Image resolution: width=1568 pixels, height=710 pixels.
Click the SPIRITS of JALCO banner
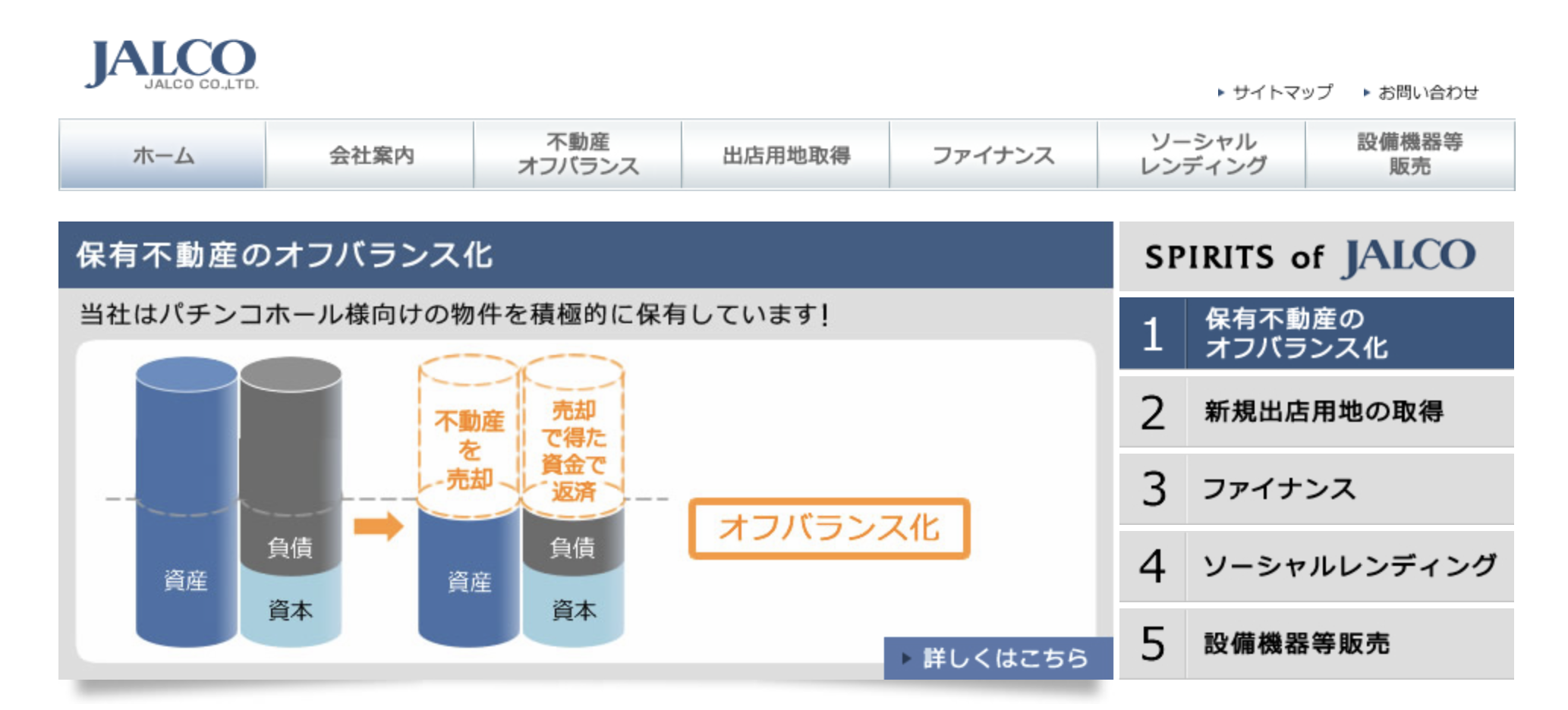pyautogui.click(x=1317, y=256)
